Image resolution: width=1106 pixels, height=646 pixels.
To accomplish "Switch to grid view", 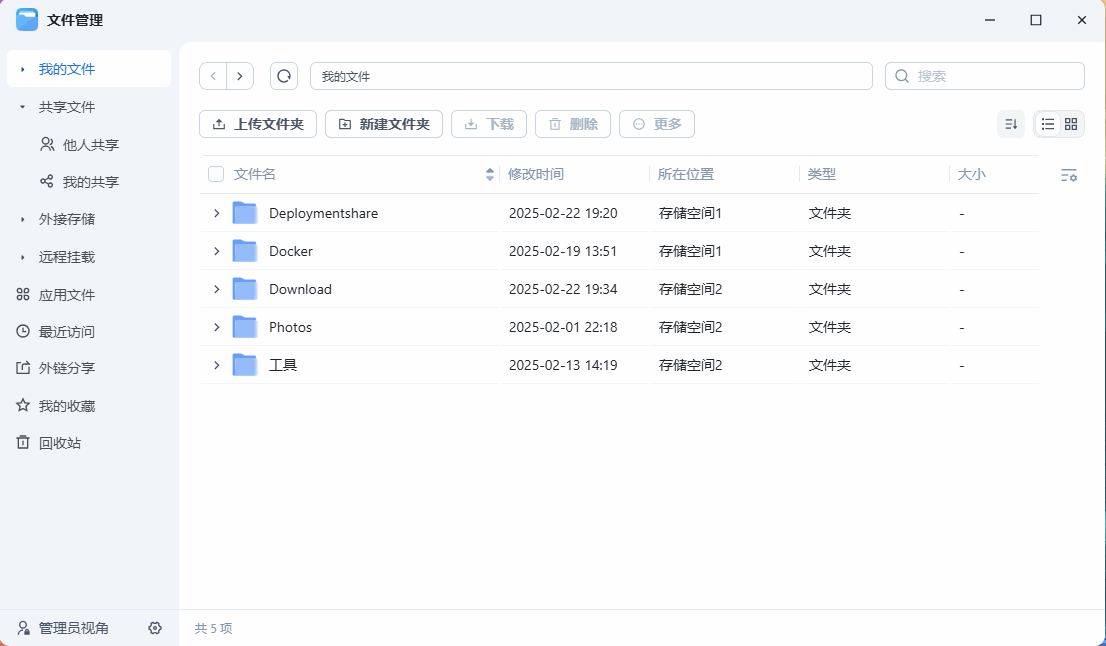I will point(1071,124).
